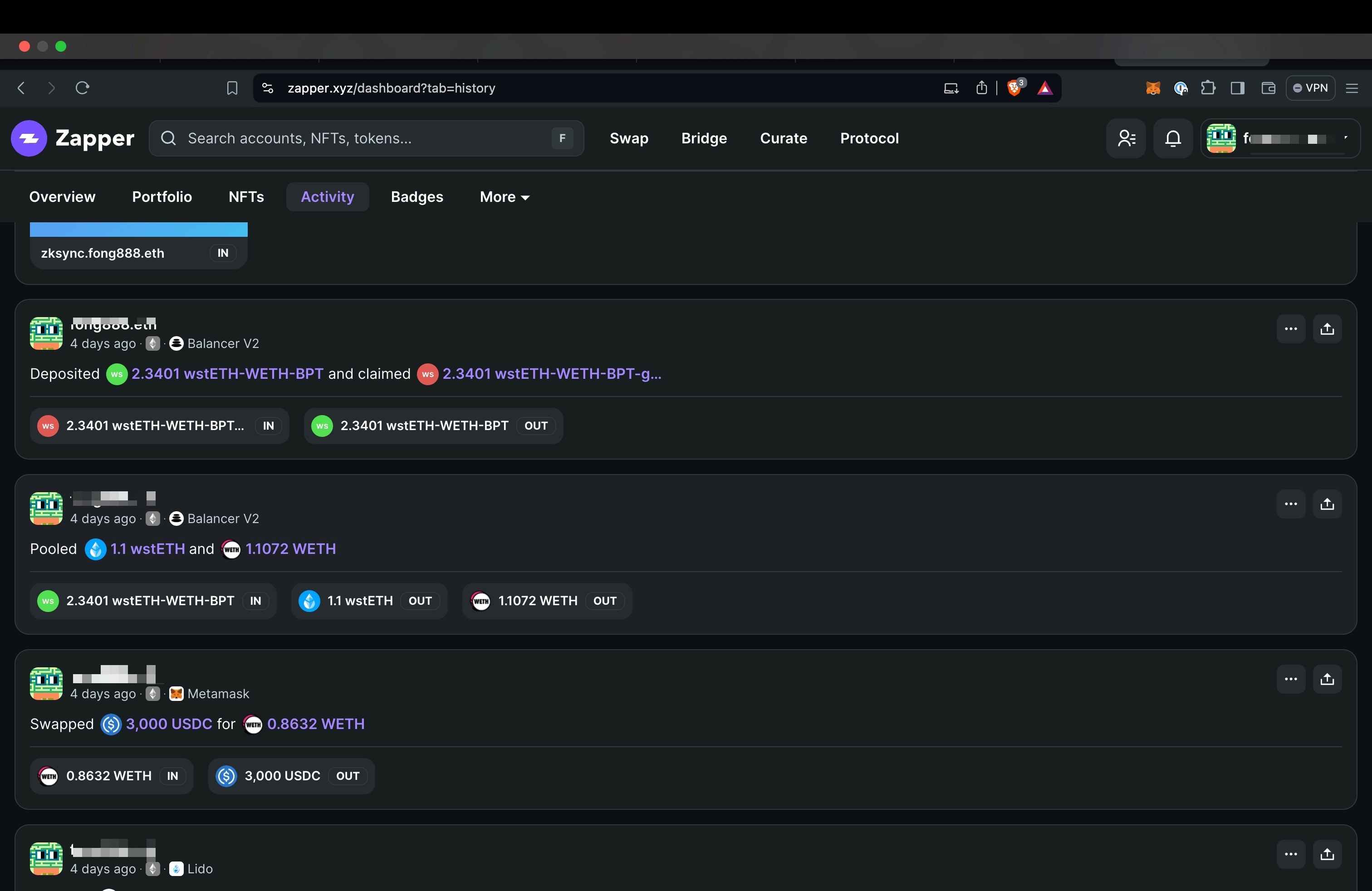Click the zksync.fong888.eth NFT thumbnail
The width and height of the screenshot is (1372, 891).
pos(138,230)
